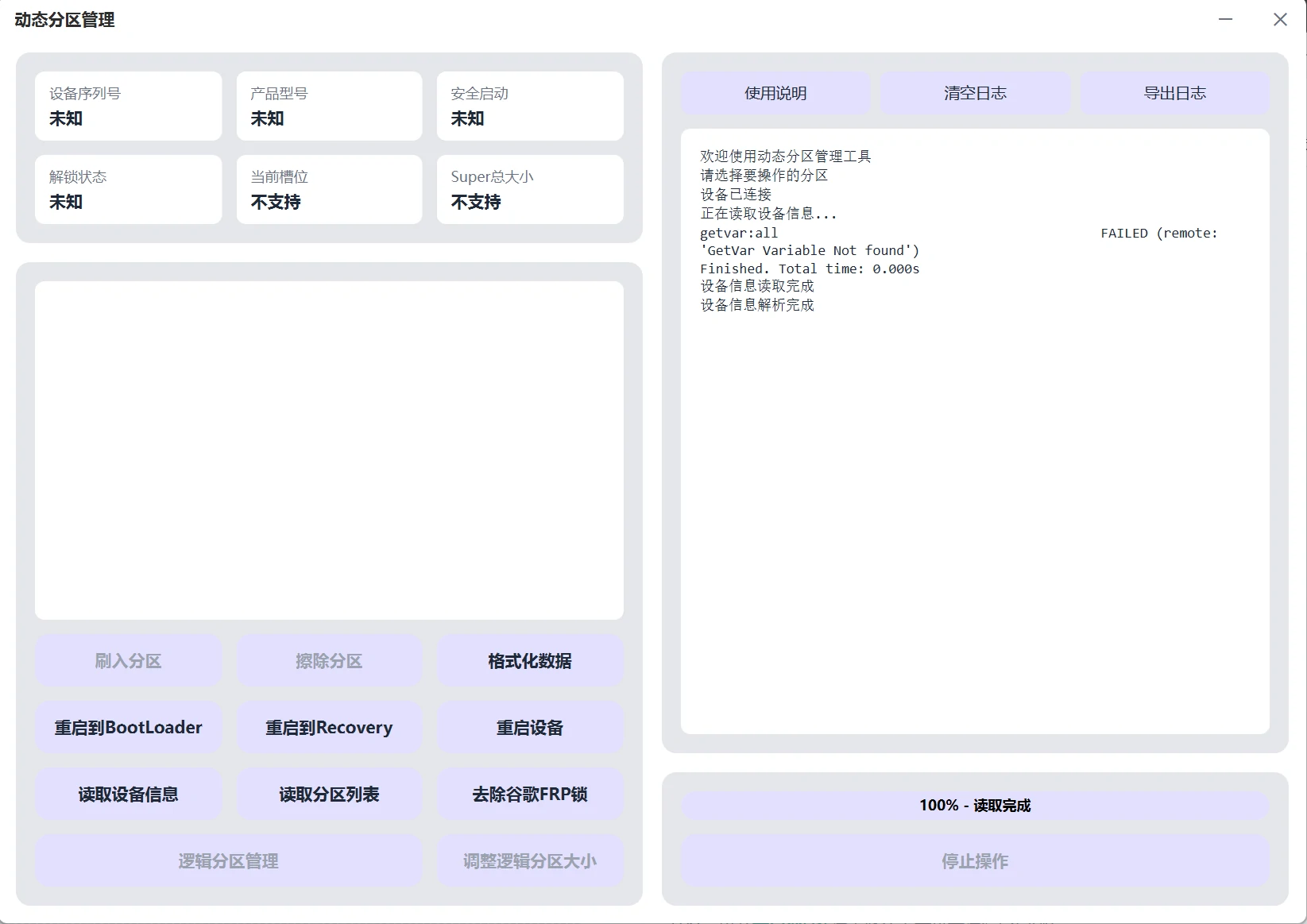
Task: Click 'GetVar Variable Not found' log line
Action: (x=810, y=251)
